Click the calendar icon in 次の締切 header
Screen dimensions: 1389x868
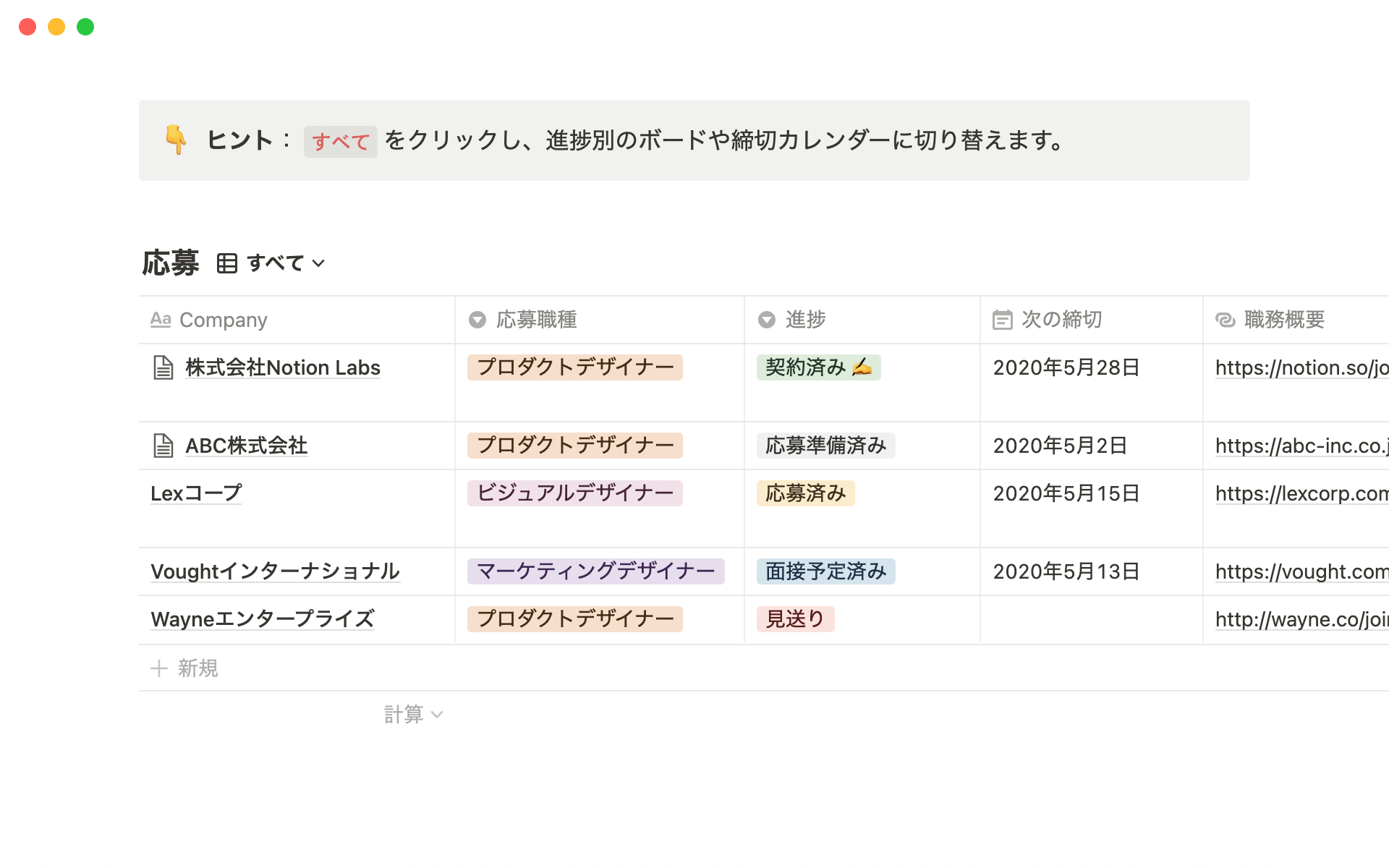point(1002,320)
